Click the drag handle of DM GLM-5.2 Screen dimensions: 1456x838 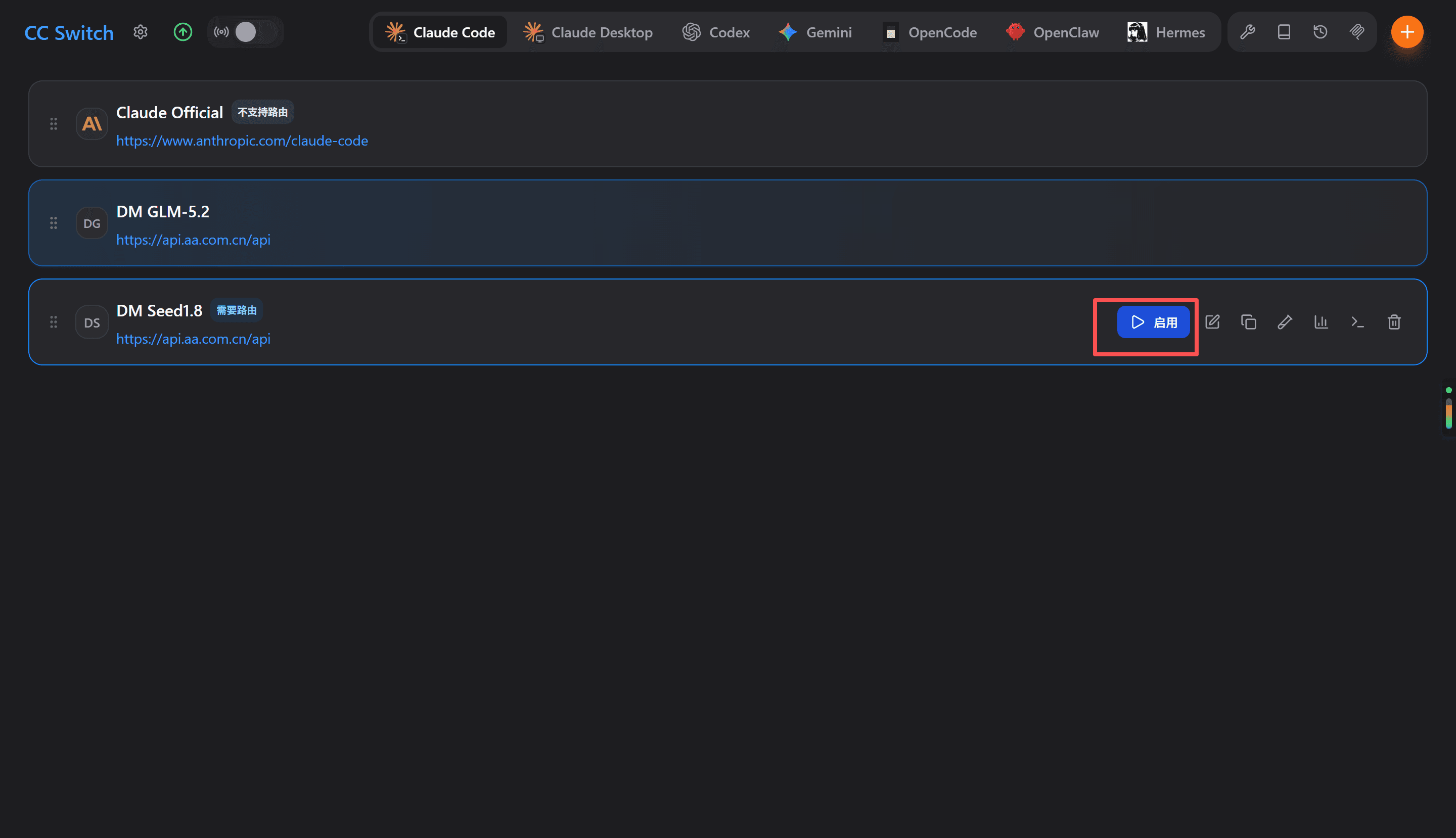click(54, 223)
